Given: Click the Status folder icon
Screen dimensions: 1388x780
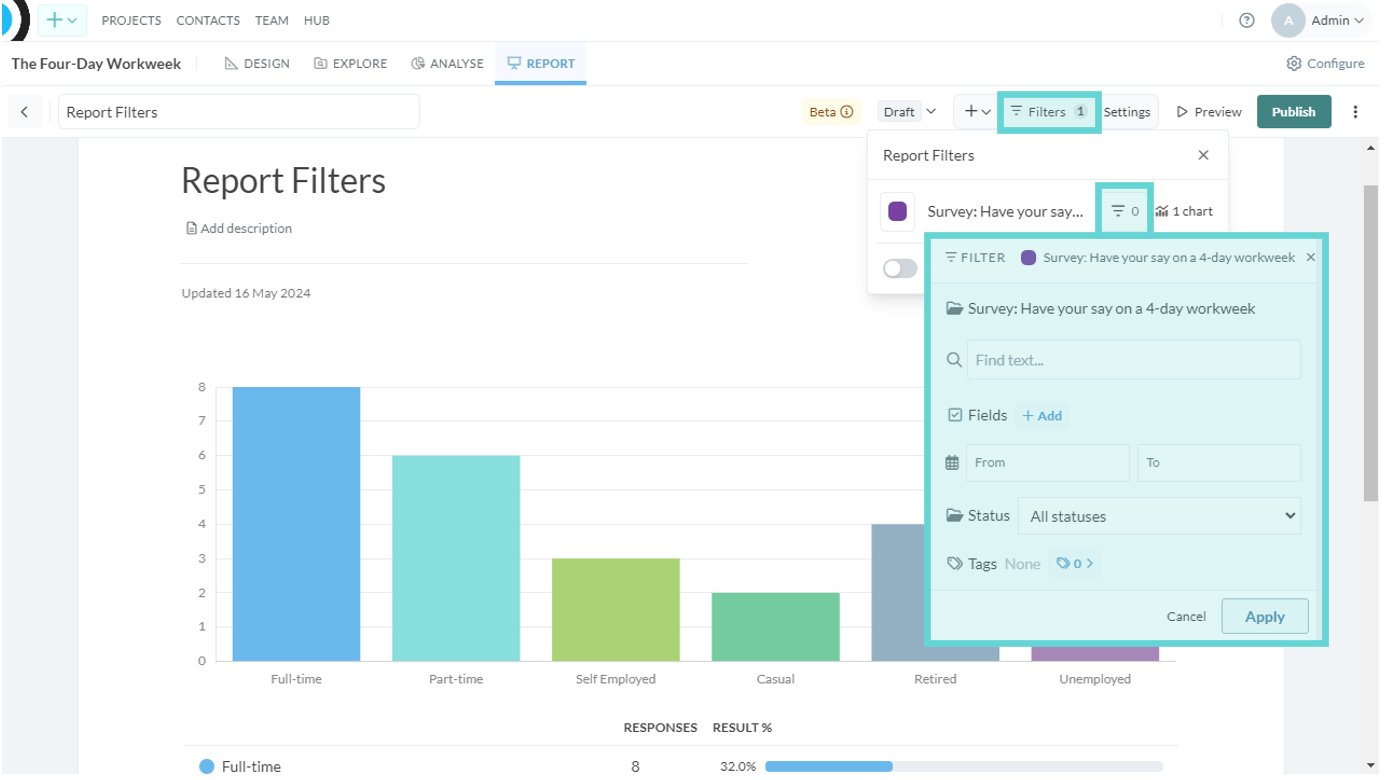Looking at the screenshot, I should [954, 516].
